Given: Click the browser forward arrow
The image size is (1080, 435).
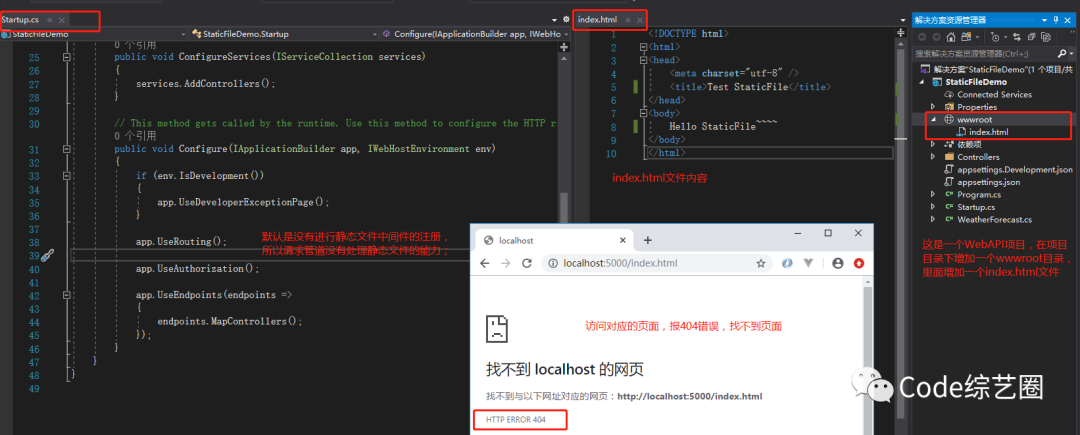Looking at the screenshot, I should [x=506, y=263].
